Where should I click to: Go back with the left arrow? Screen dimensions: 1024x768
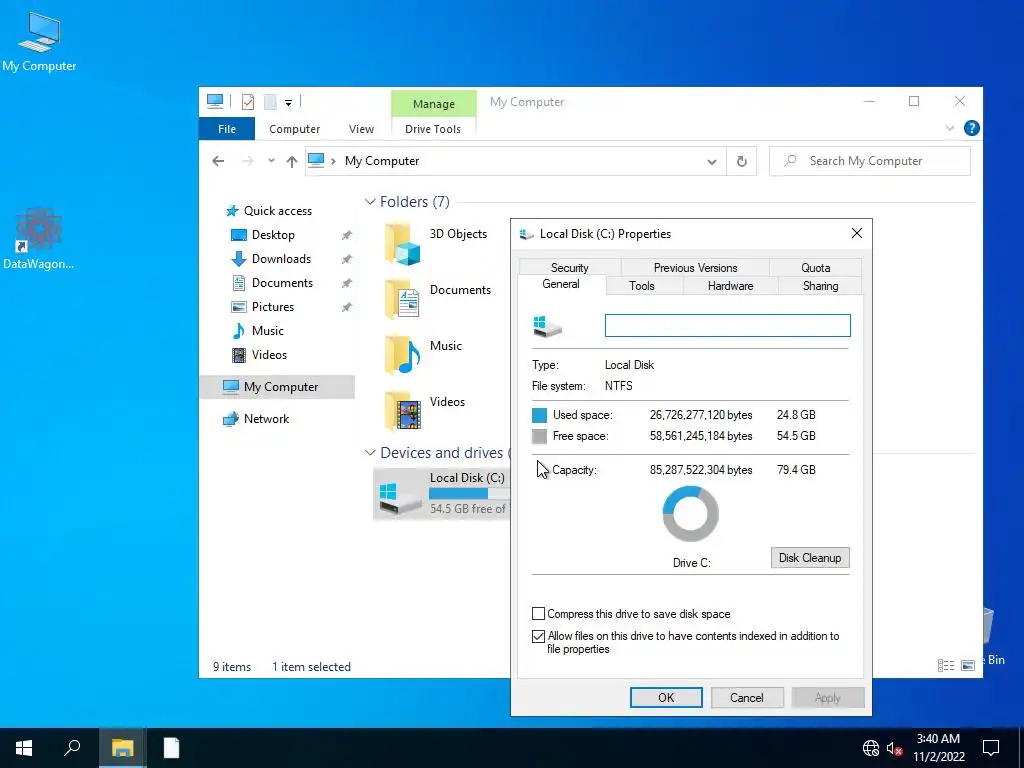coord(218,161)
